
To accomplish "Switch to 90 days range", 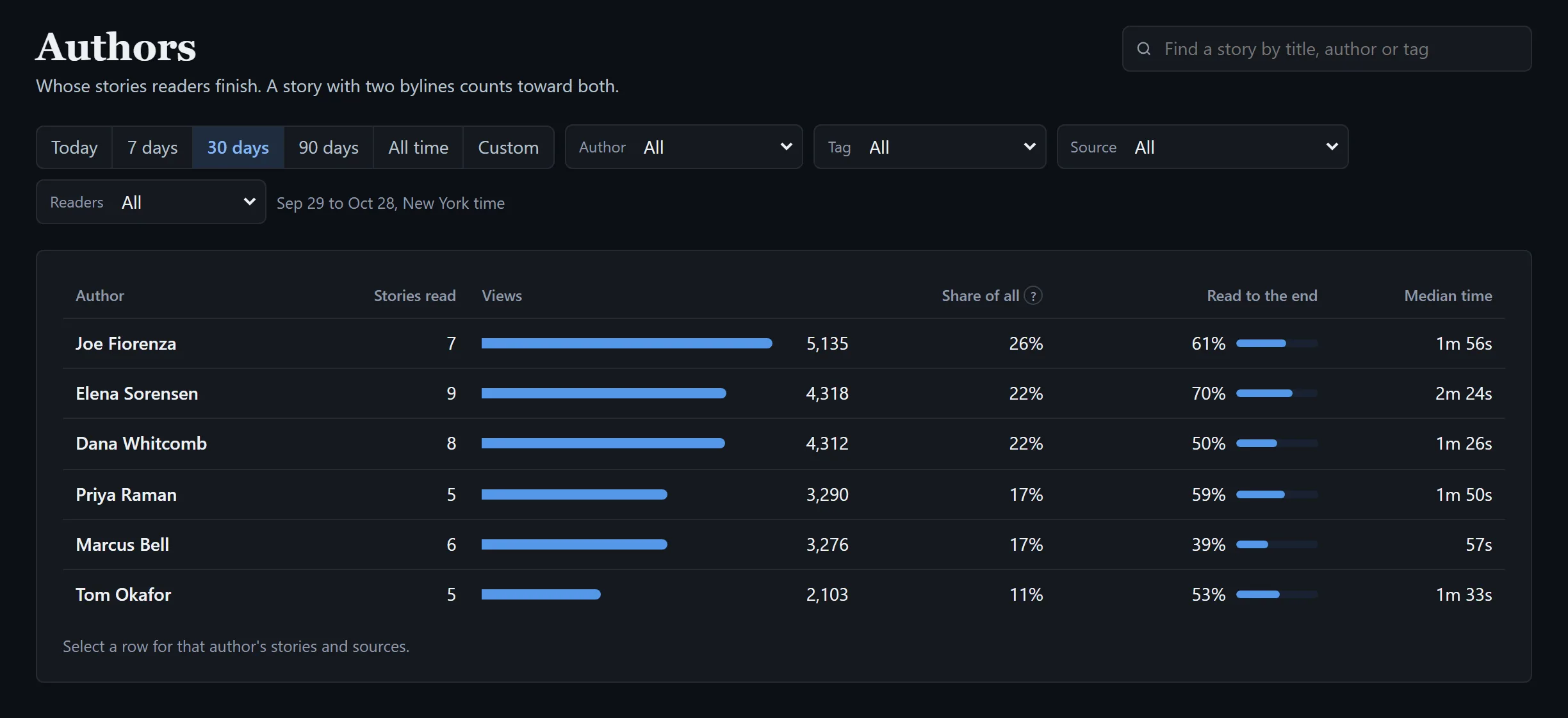I will click(x=329, y=147).
